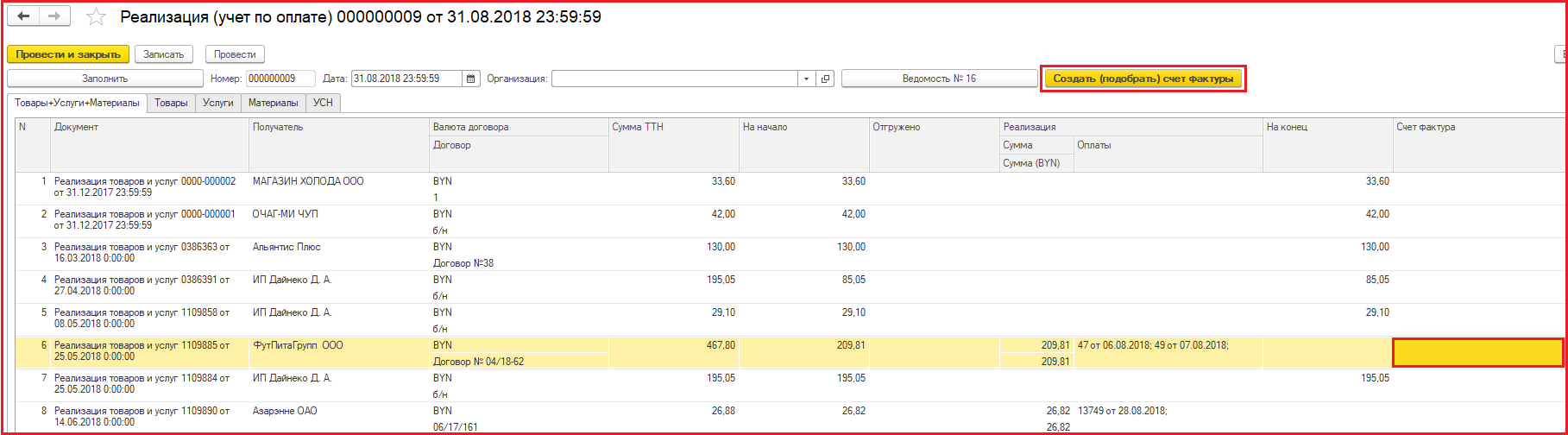Click the Провести button

coord(235,54)
